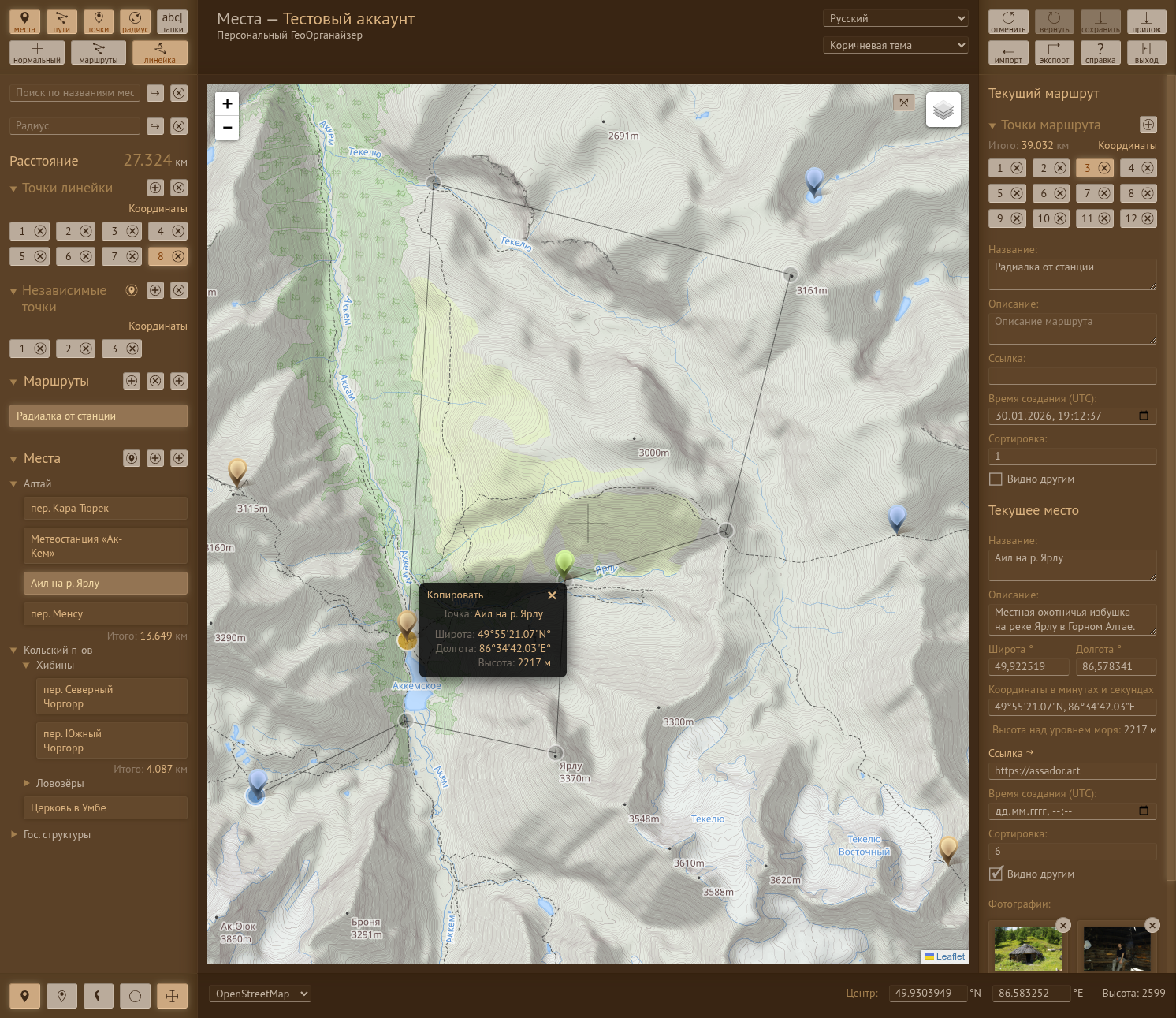Viewport: 1176px width, 1018px height.
Task: Toggle the «места» places button in top toolbar
Action: [24, 22]
